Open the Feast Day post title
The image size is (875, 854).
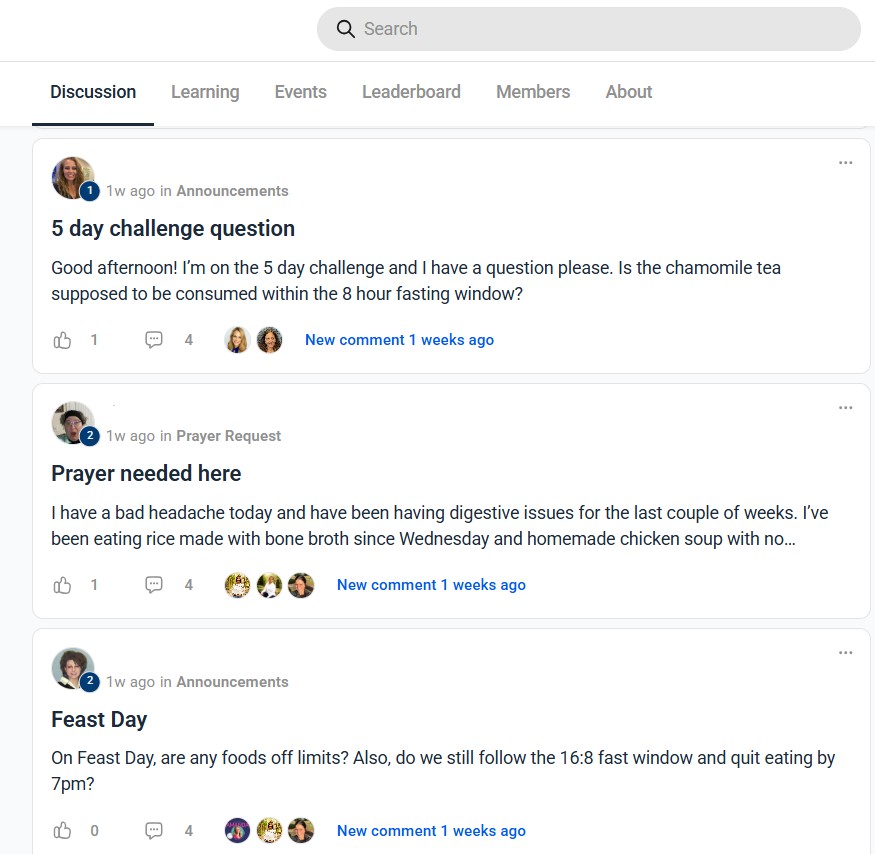click(99, 719)
